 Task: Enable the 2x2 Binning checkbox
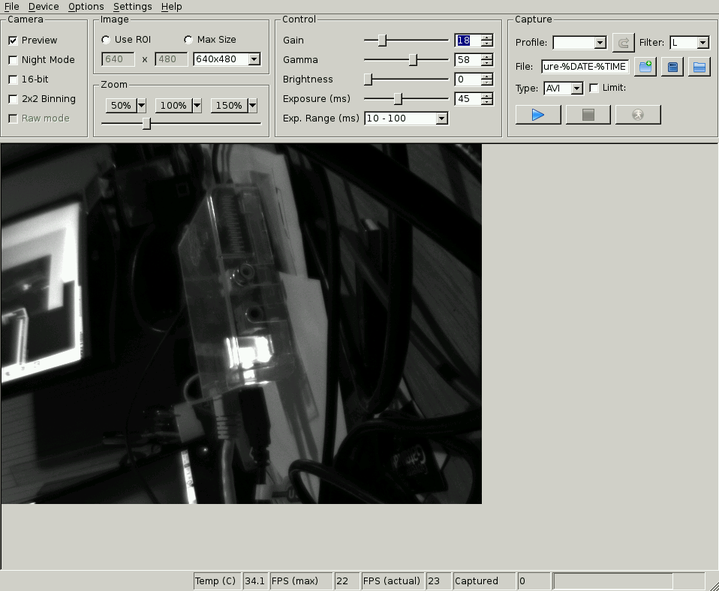(13, 99)
